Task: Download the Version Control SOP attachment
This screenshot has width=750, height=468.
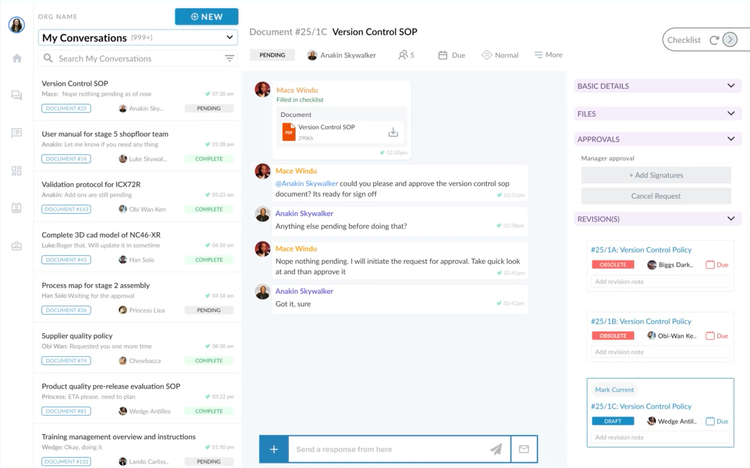Action: pos(393,132)
